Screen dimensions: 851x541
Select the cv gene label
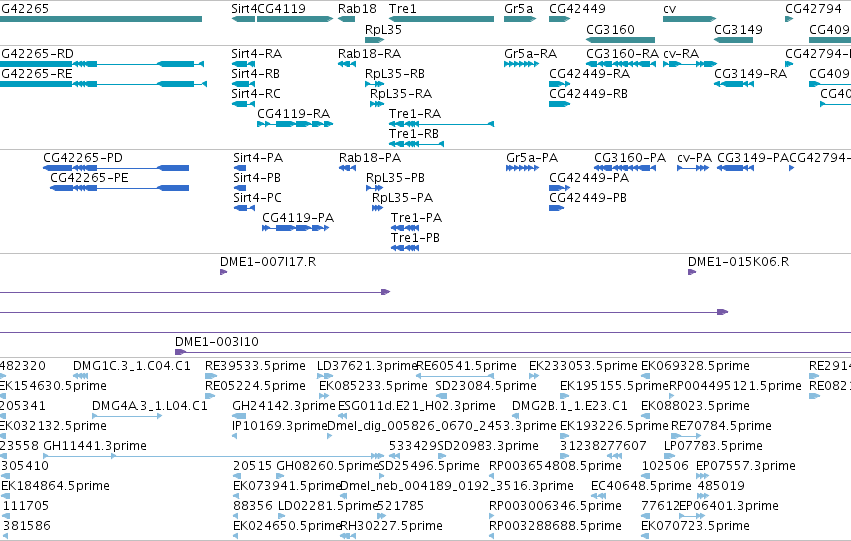669,9
